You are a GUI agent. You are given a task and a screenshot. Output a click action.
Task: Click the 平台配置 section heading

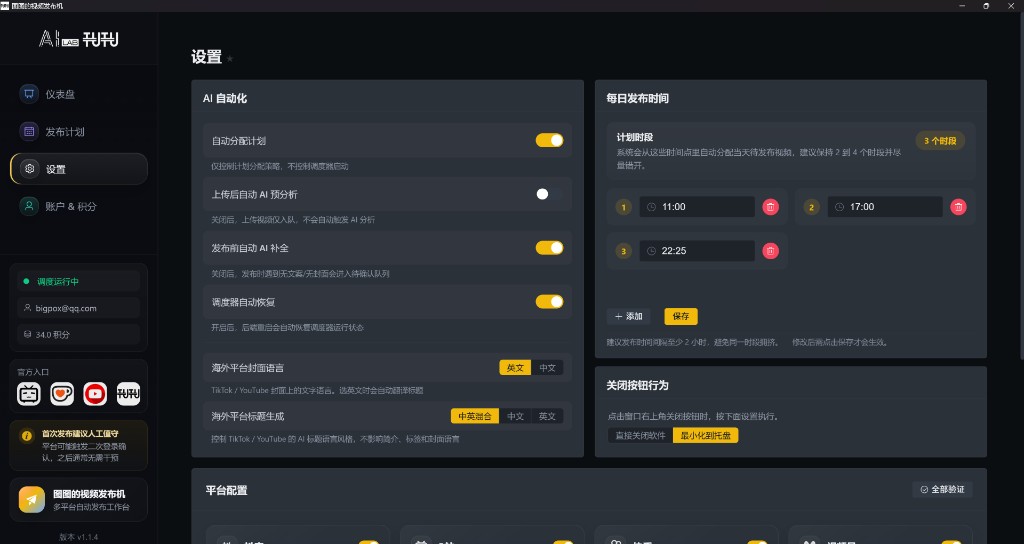click(227, 490)
